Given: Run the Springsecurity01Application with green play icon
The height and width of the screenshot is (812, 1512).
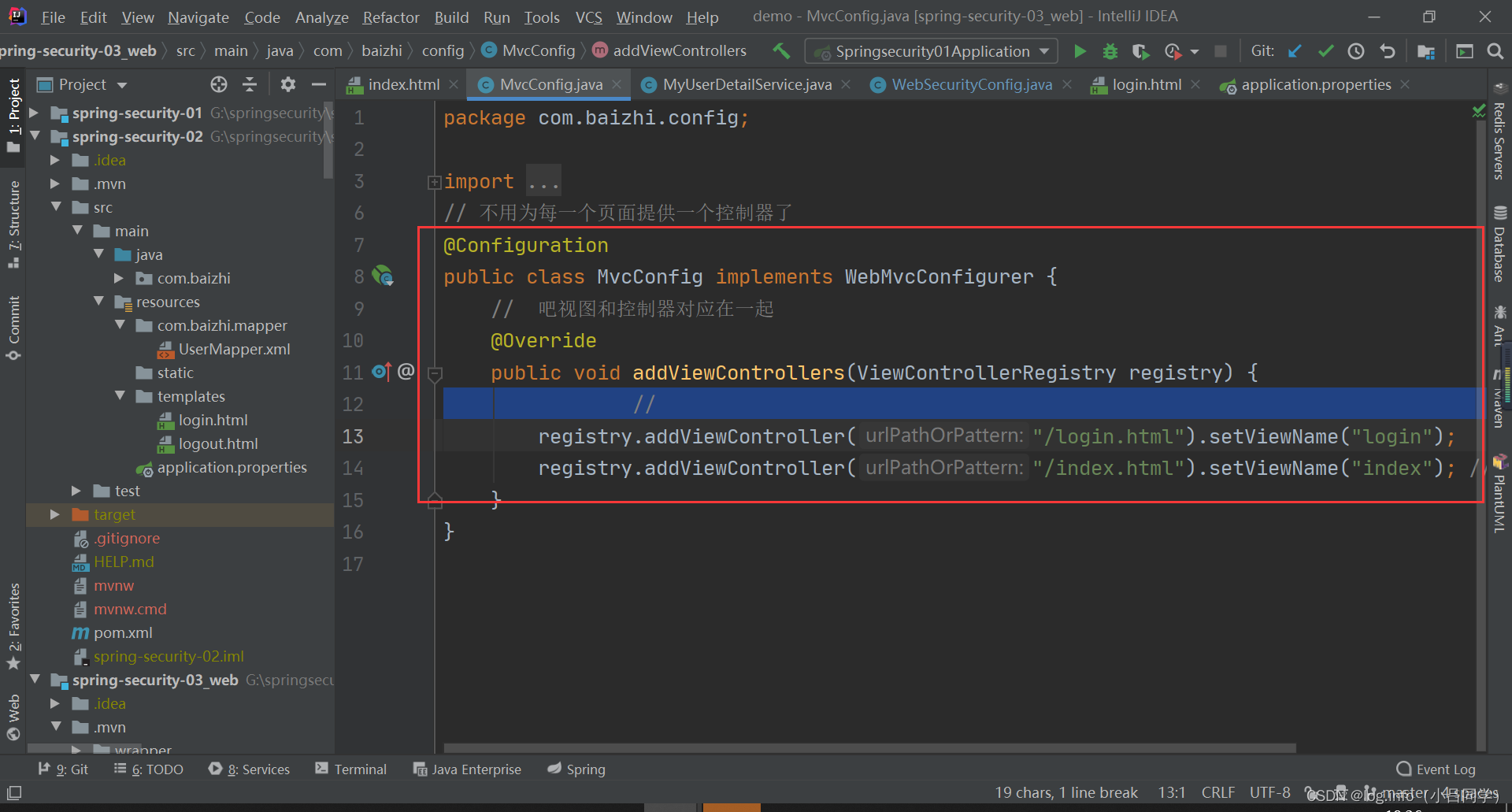Looking at the screenshot, I should point(1080,51).
